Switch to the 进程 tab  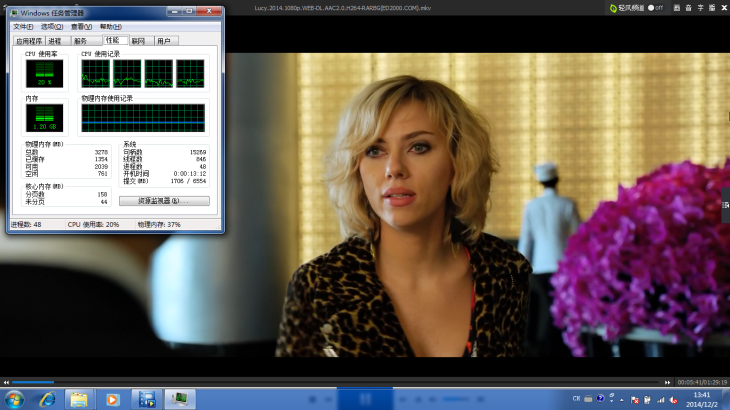(x=55, y=41)
